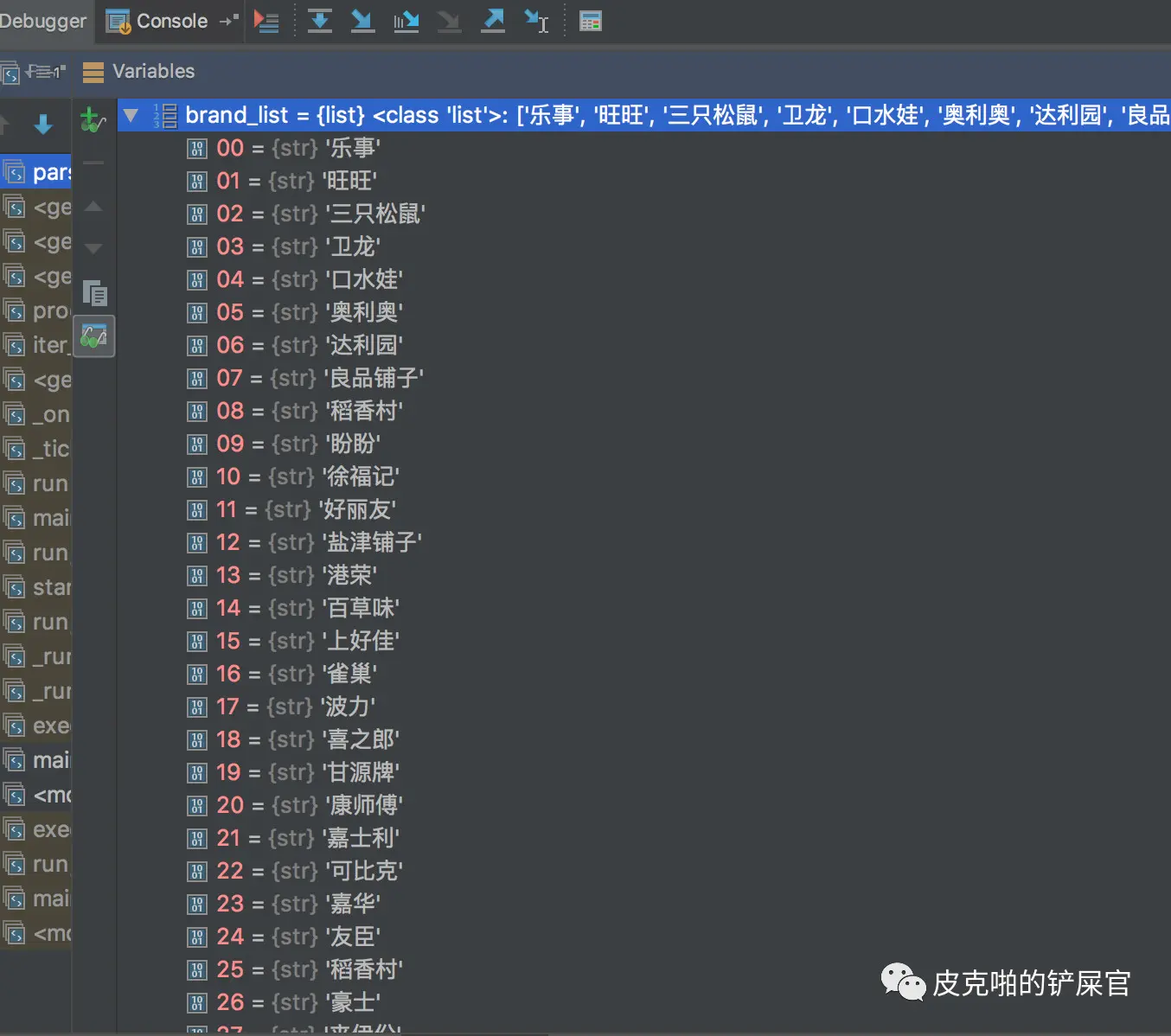Select the '_tic' stack frame
1171x1036 pixels.
click(35, 449)
